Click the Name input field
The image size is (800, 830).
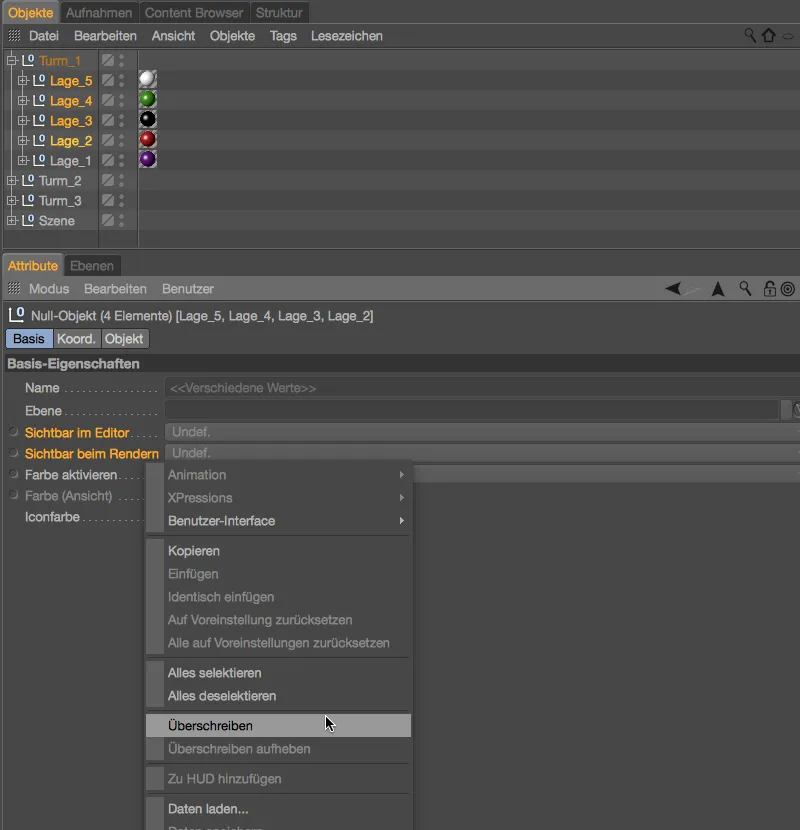point(480,388)
